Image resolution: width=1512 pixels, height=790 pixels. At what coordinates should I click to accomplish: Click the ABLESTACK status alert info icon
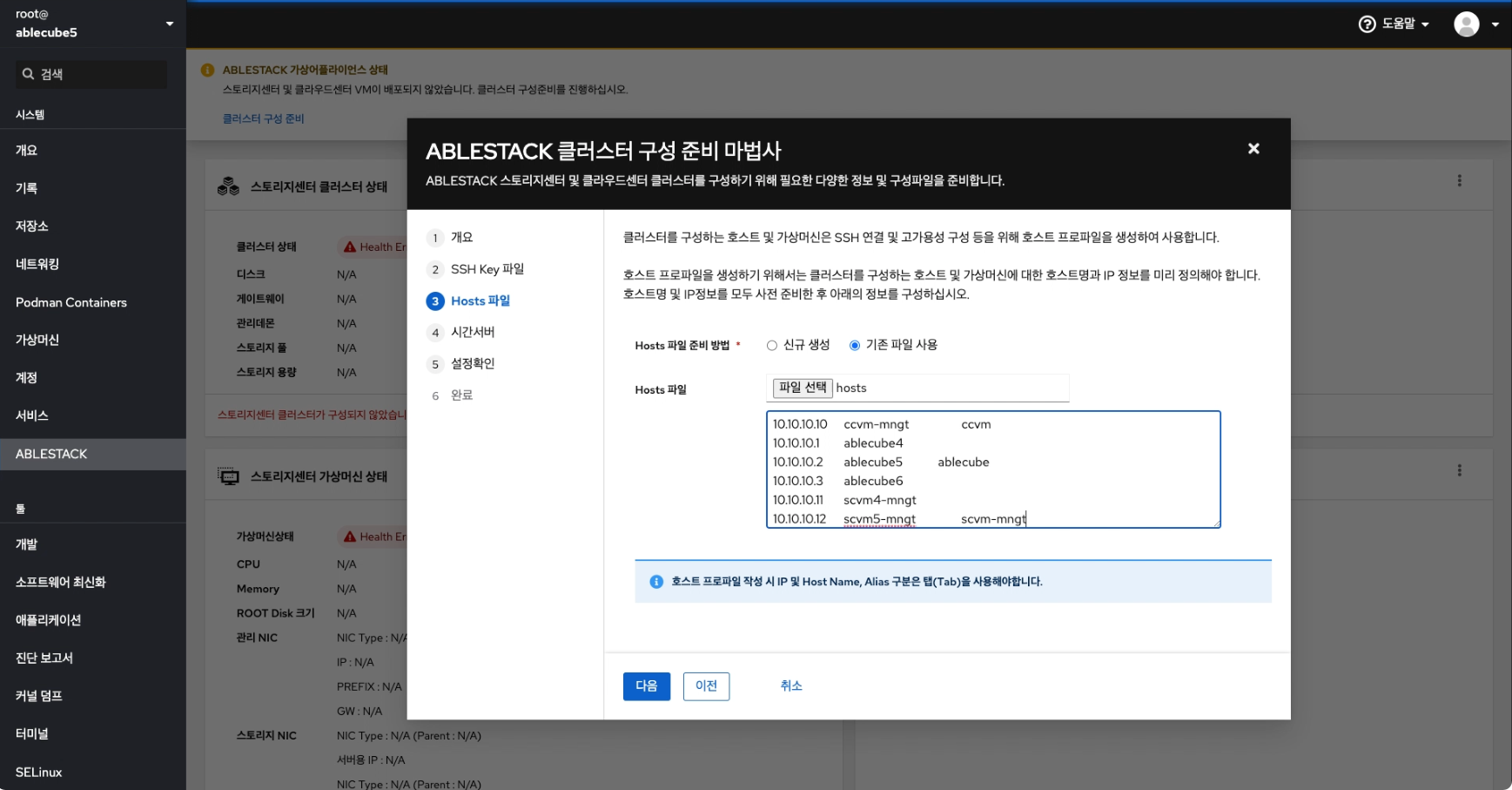(x=207, y=70)
